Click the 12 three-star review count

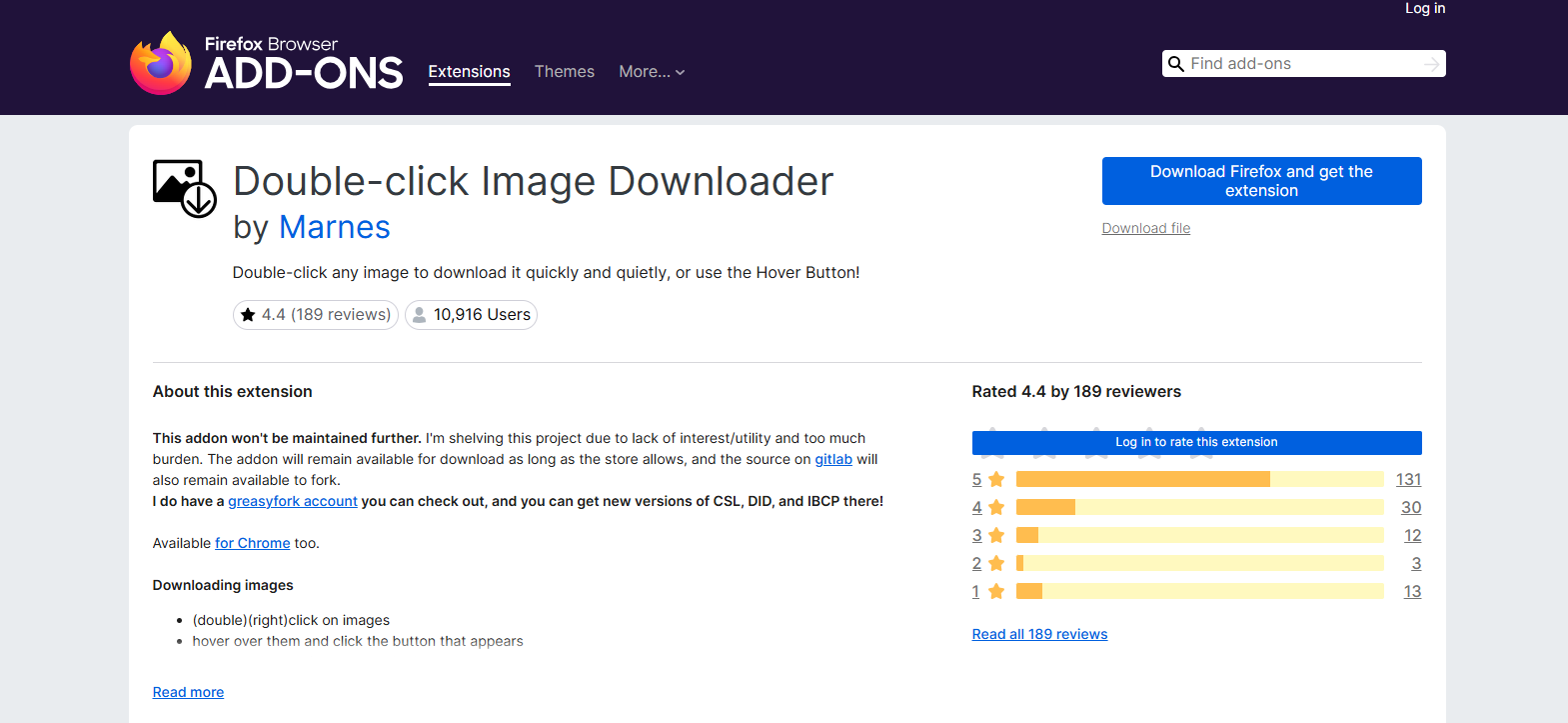coord(1412,536)
